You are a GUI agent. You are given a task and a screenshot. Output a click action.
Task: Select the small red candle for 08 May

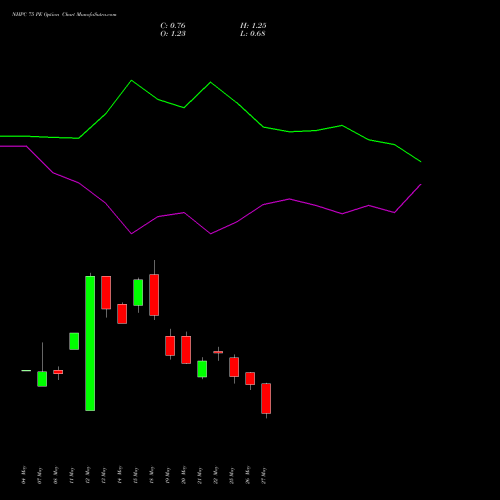tap(58, 372)
